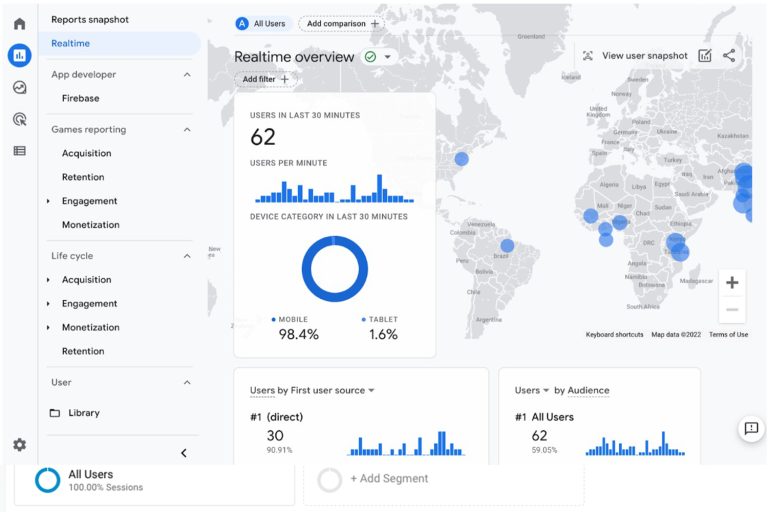Expand Monetization under Life cycle

click(48, 328)
